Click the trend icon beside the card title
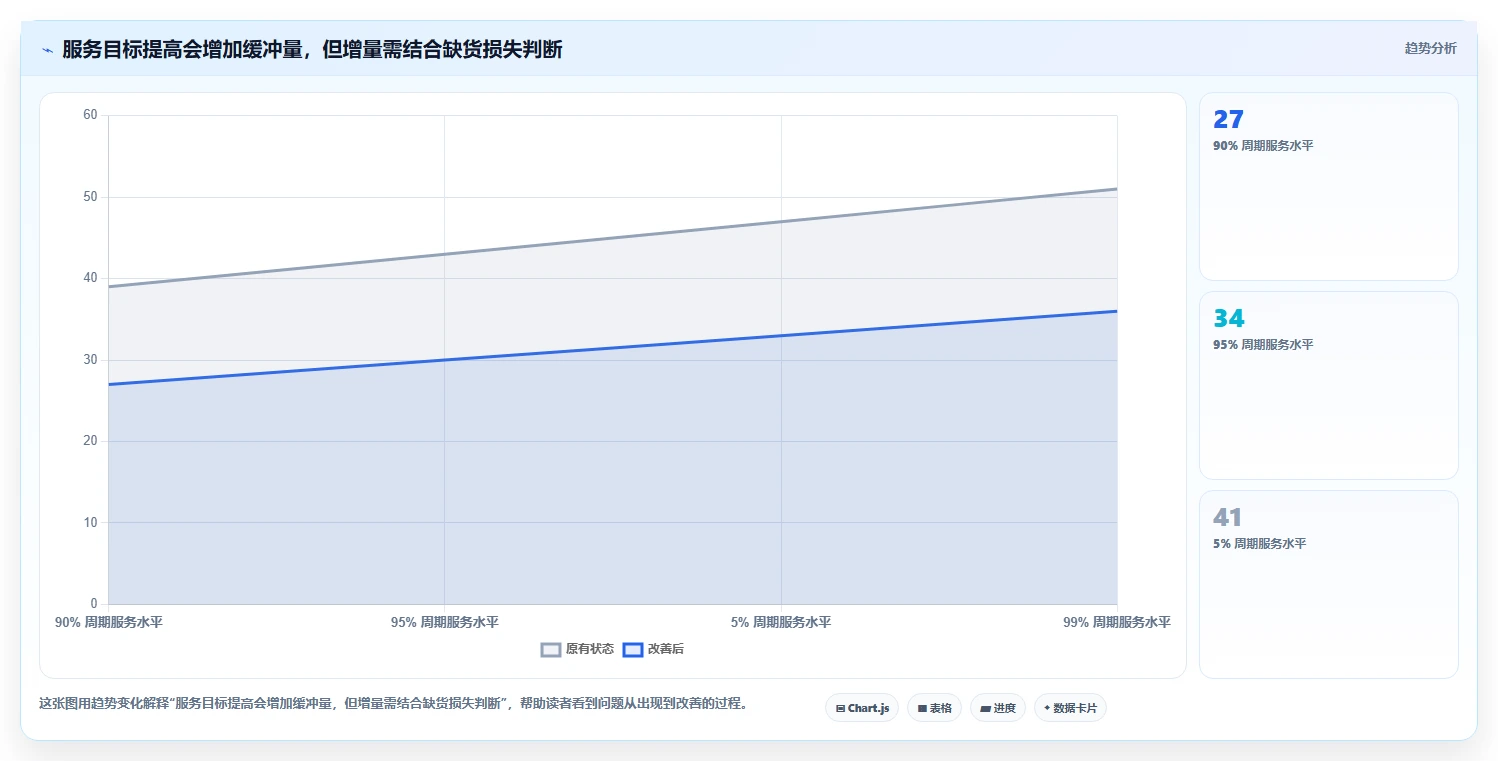The image size is (1498, 761). tap(47, 49)
